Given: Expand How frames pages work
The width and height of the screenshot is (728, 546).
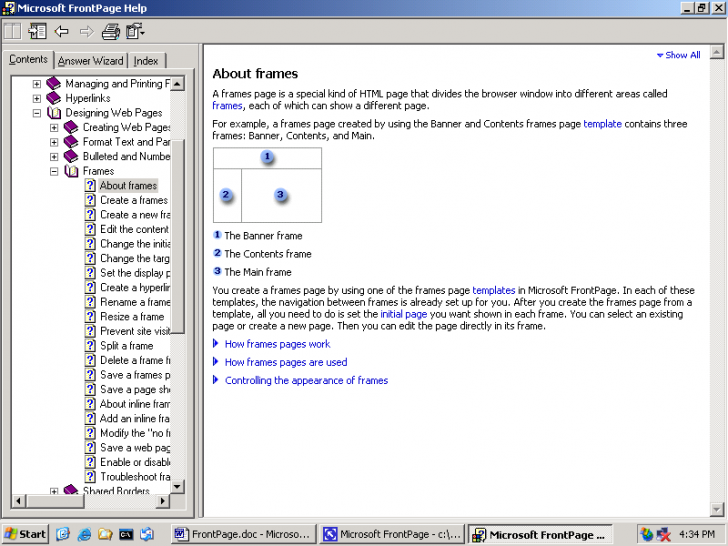Looking at the screenshot, I should coord(277,344).
